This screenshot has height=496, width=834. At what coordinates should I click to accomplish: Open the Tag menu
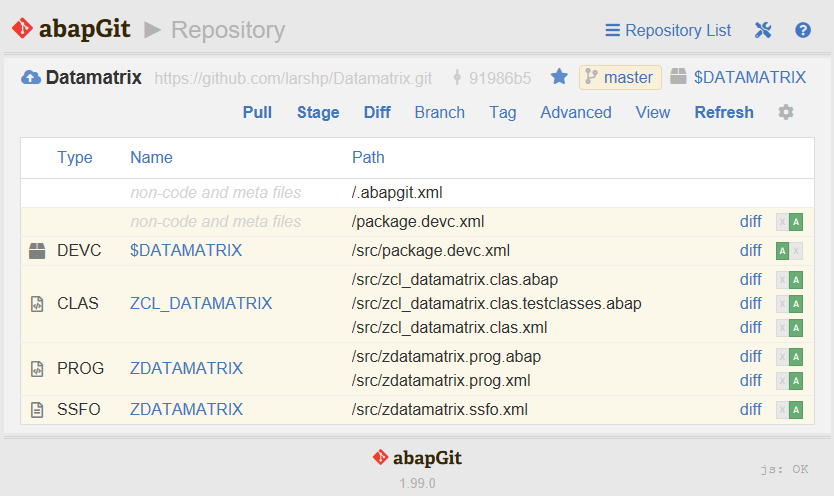pyautogui.click(x=503, y=113)
